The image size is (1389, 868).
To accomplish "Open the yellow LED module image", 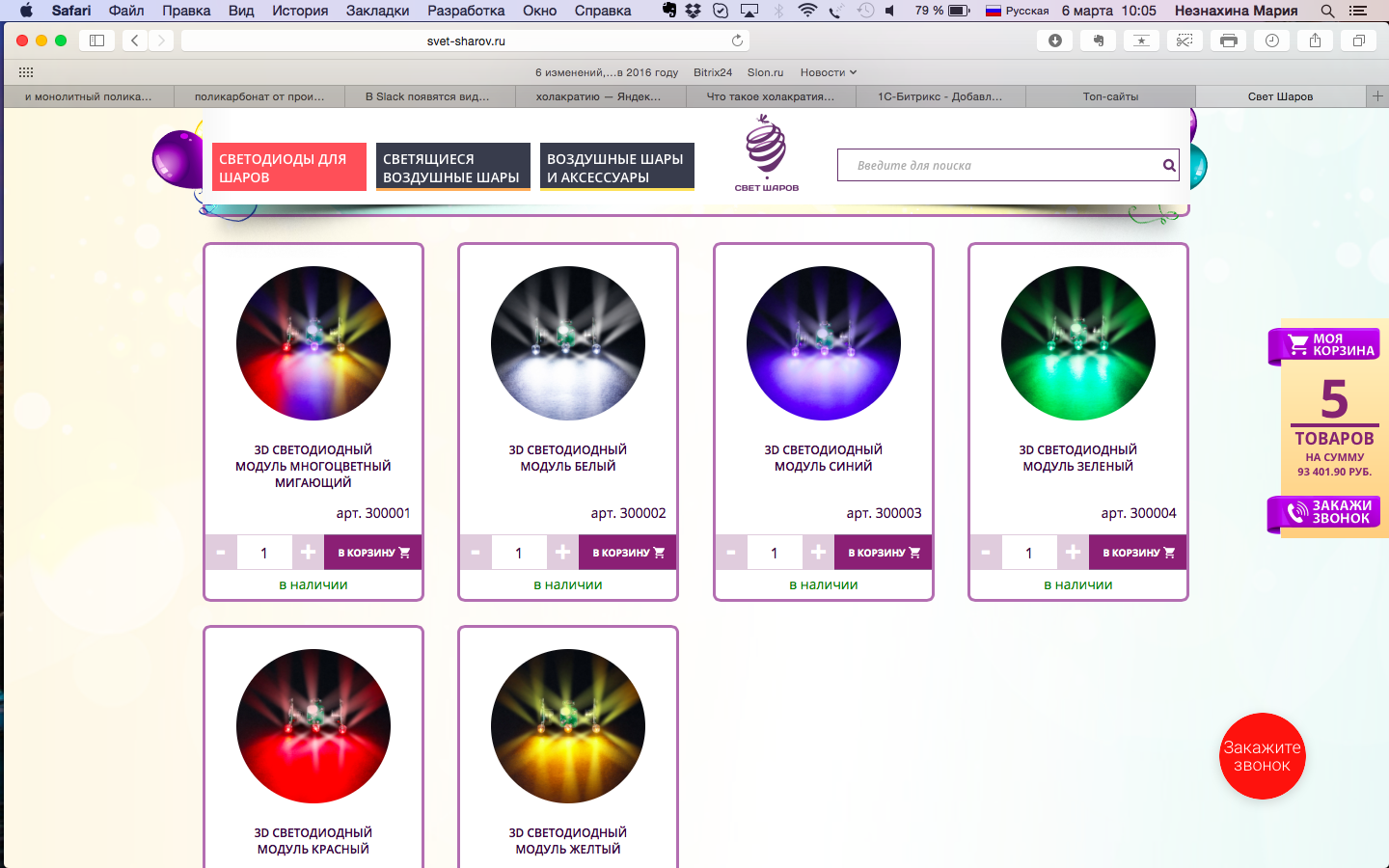I will click(x=568, y=726).
